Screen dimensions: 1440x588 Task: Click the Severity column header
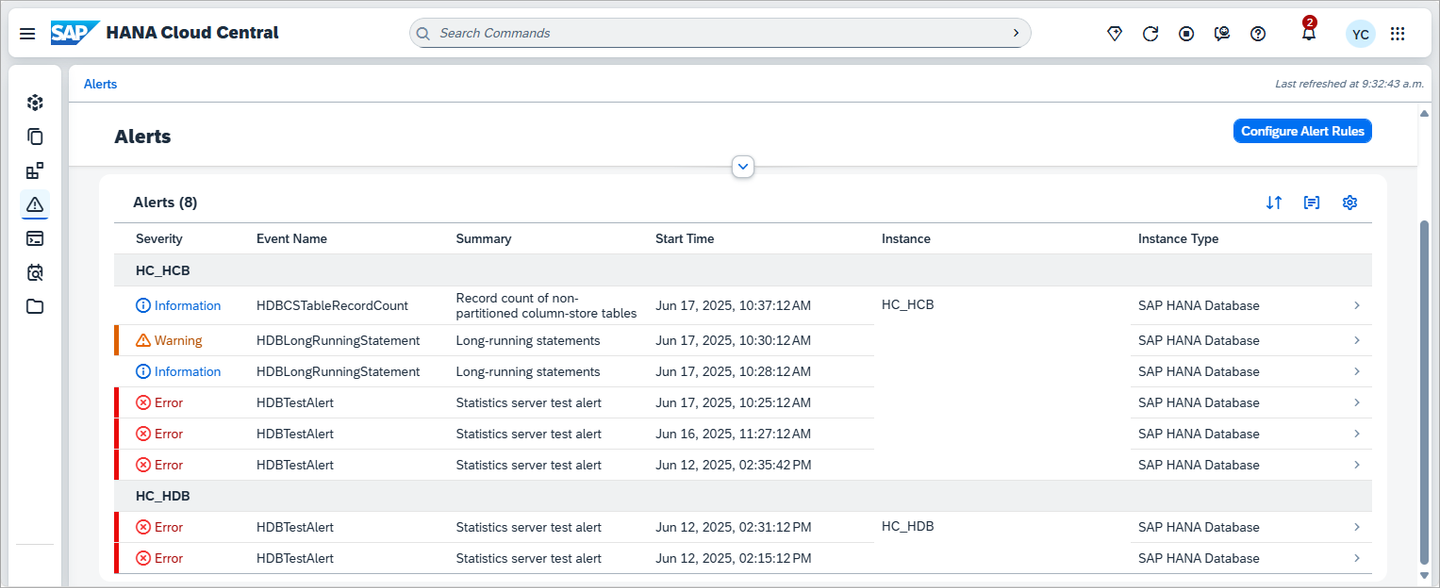[159, 239]
